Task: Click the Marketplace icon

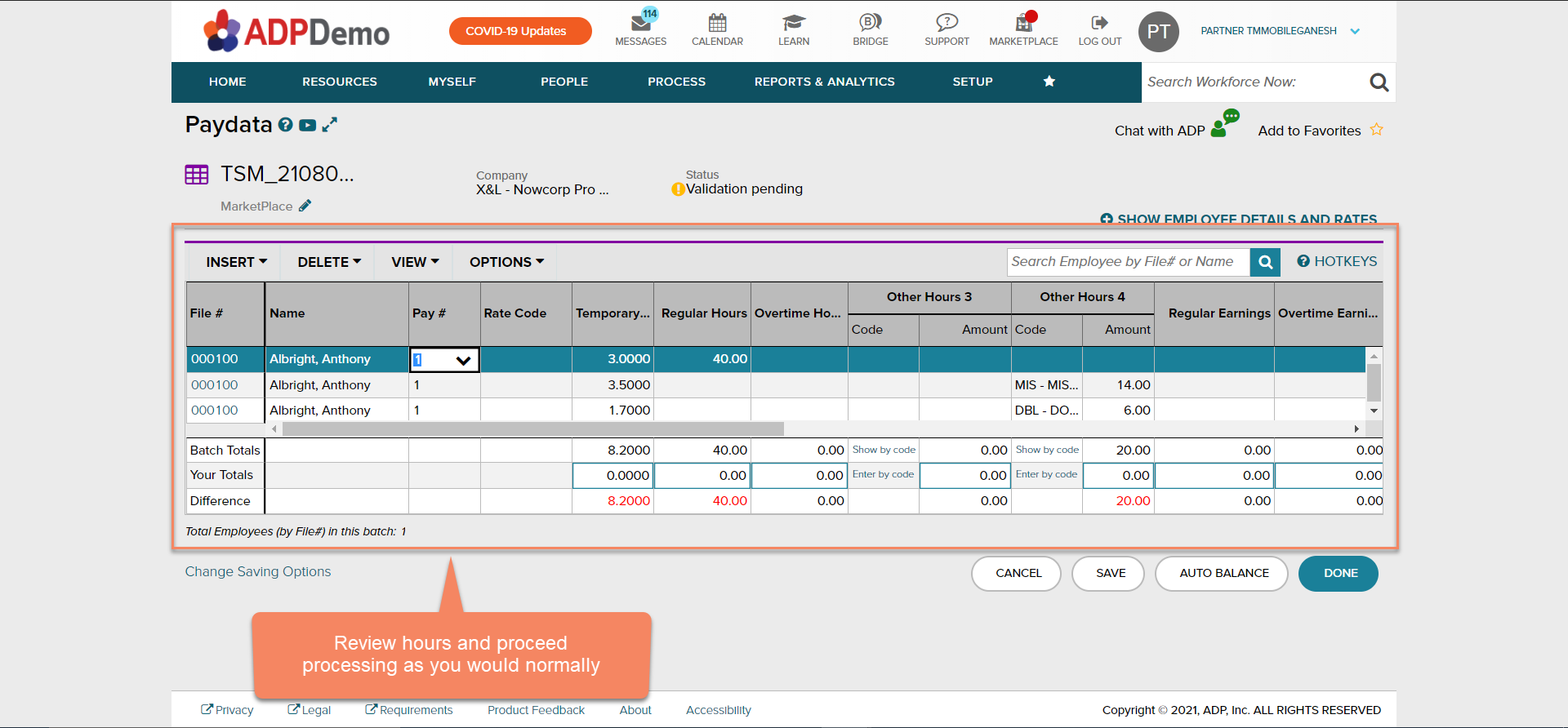Action: 1023,24
